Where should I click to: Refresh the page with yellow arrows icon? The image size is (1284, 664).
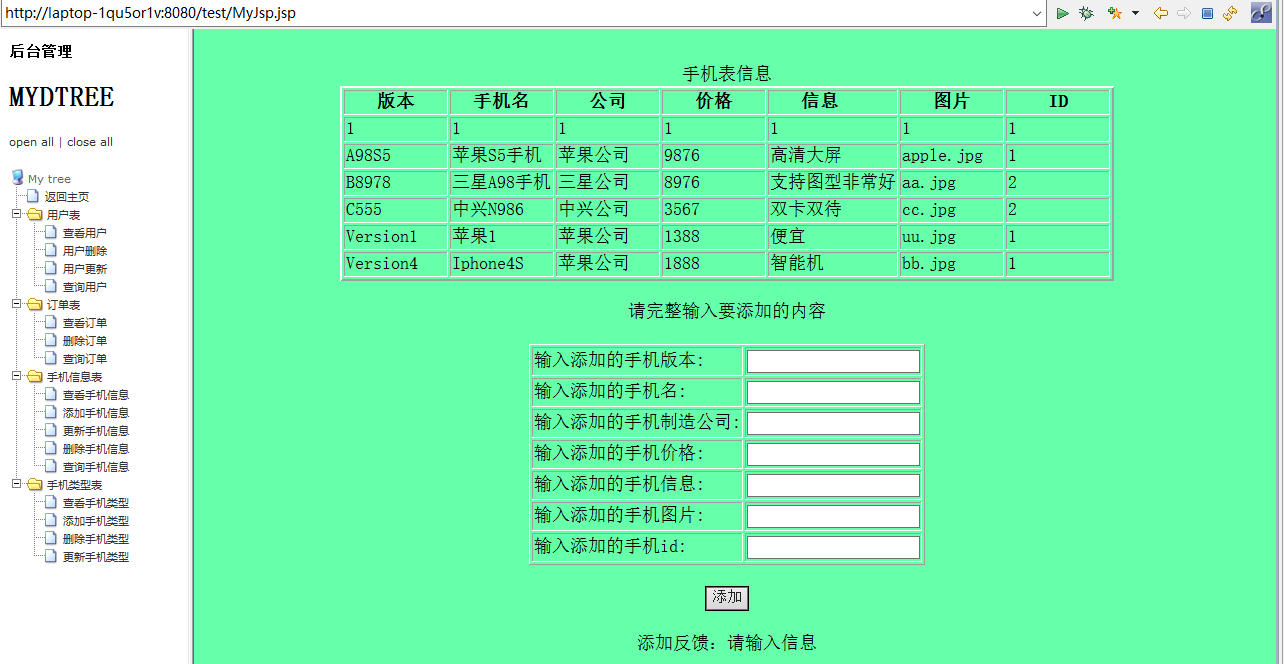(1230, 13)
